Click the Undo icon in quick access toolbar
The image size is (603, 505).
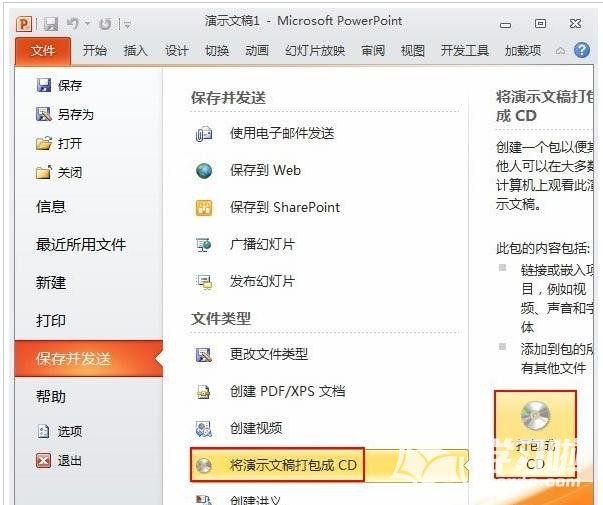click(x=73, y=24)
